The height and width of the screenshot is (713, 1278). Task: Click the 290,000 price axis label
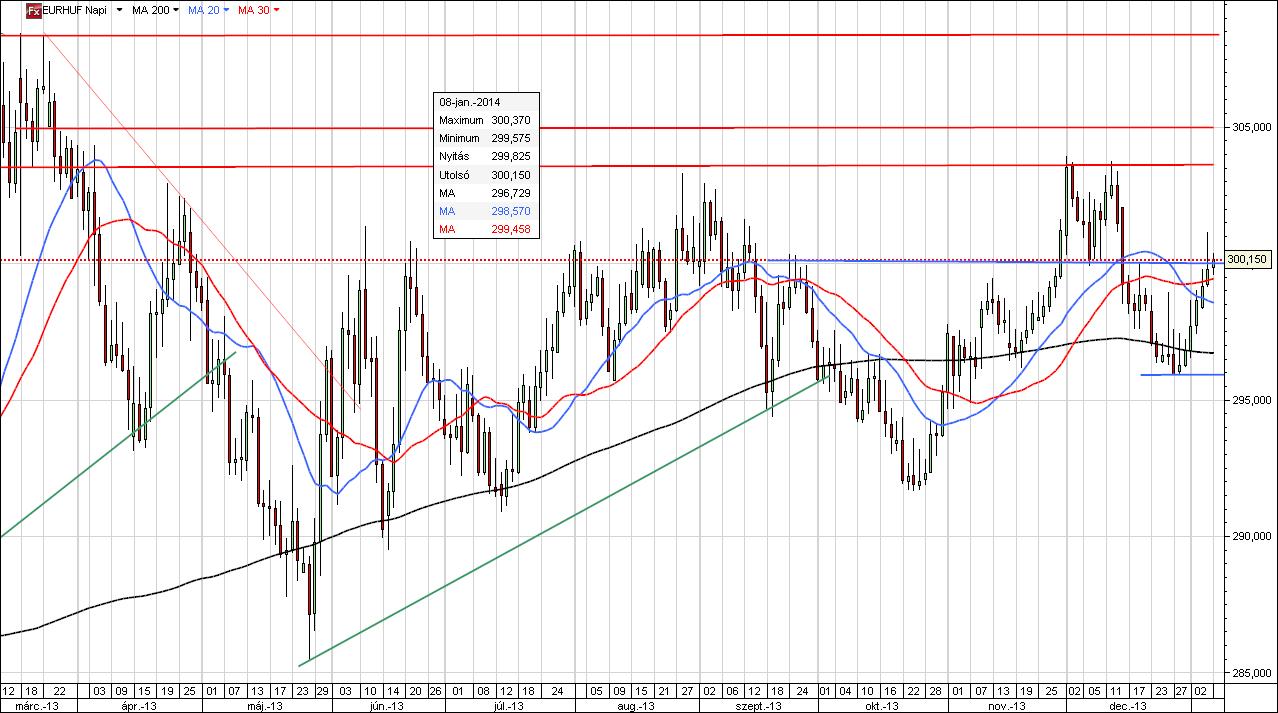(x=1251, y=536)
